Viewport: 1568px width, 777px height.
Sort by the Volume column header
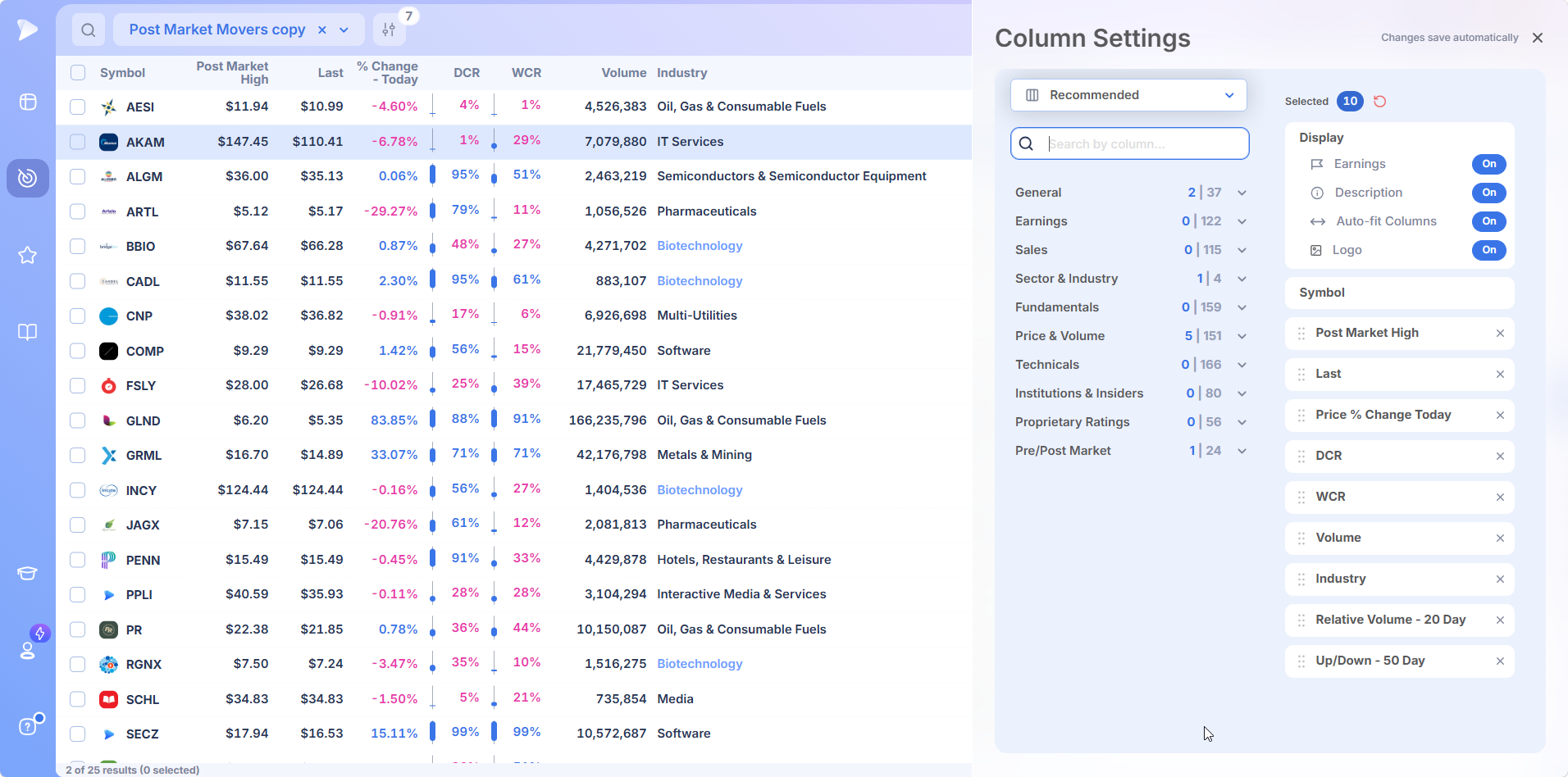pyautogui.click(x=623, y=73)
